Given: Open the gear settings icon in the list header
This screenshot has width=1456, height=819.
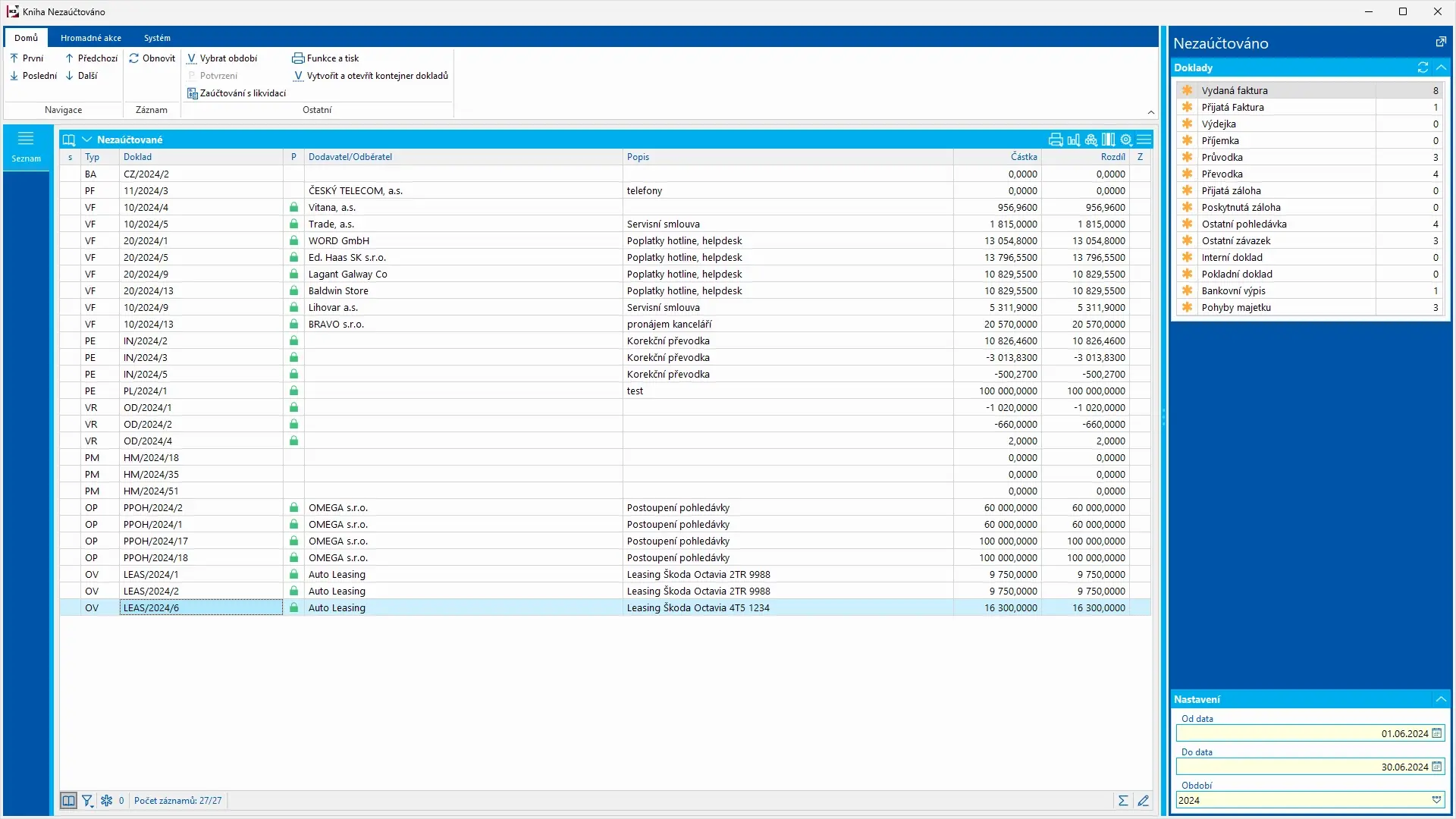Looking at the screenshot, I should tap(1126, 140).
